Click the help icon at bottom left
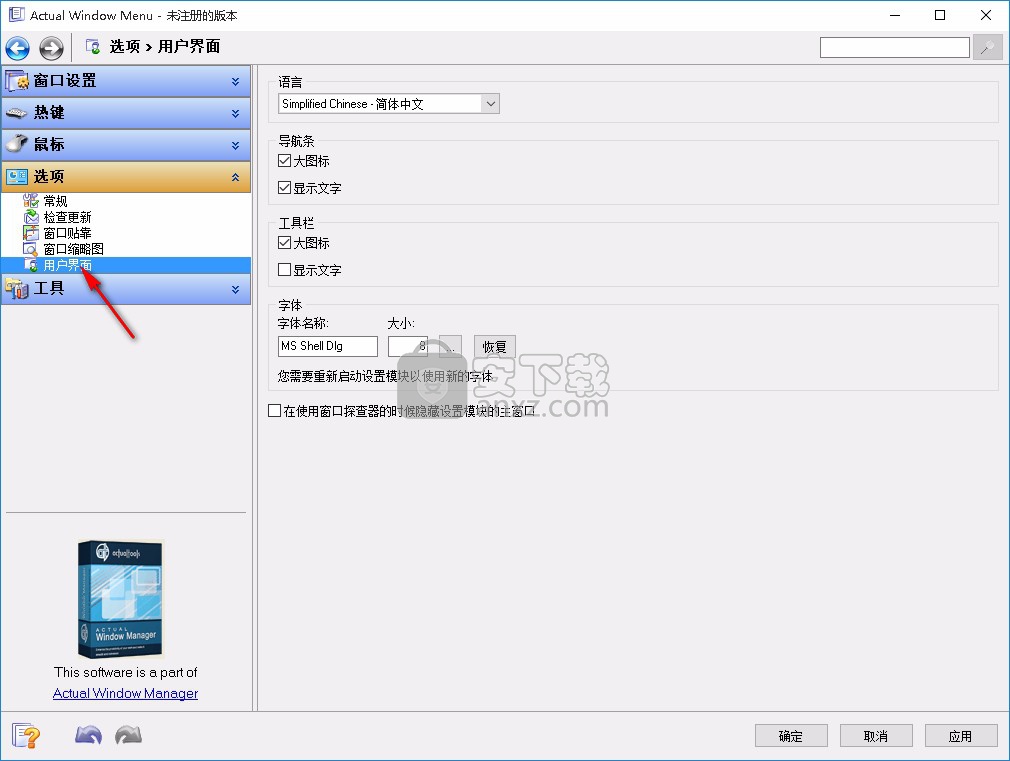Viewport: 1010px width, 761px height. pyautogui.click(x=26, y=736)
